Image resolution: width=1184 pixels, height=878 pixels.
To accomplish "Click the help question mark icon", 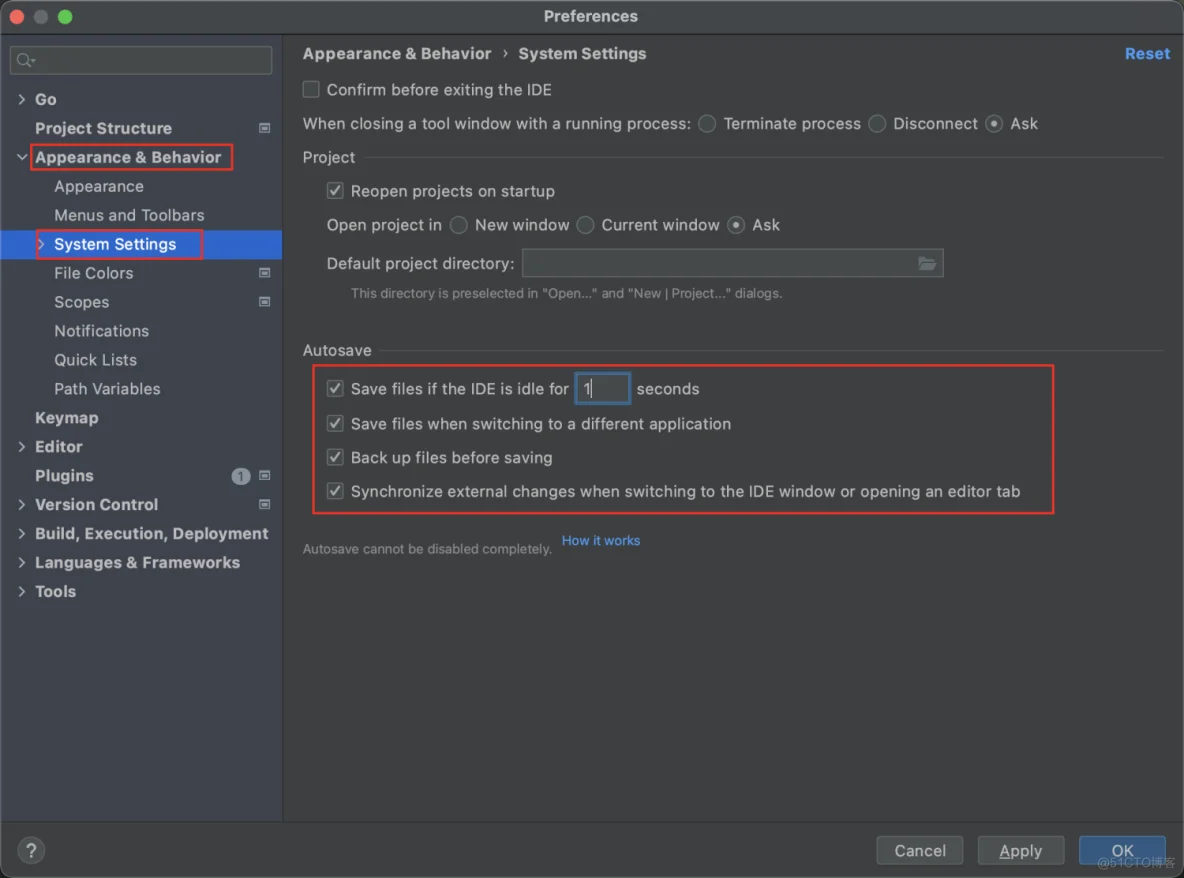I will click(x=31, y=851).
